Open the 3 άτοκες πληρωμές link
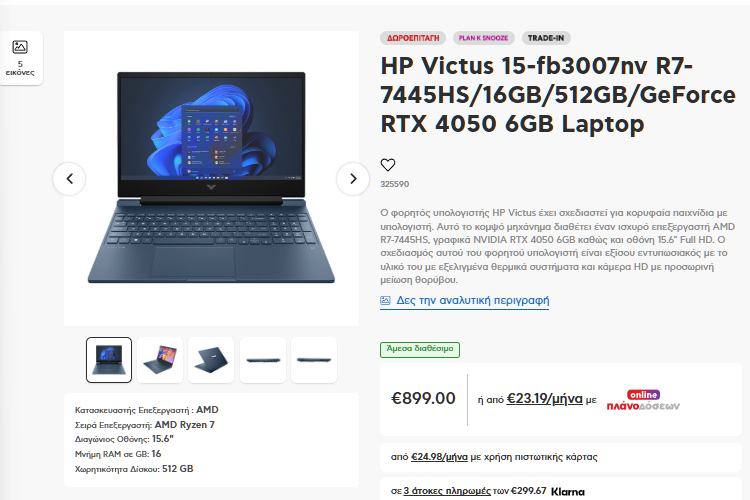 (x=447, y=491)
